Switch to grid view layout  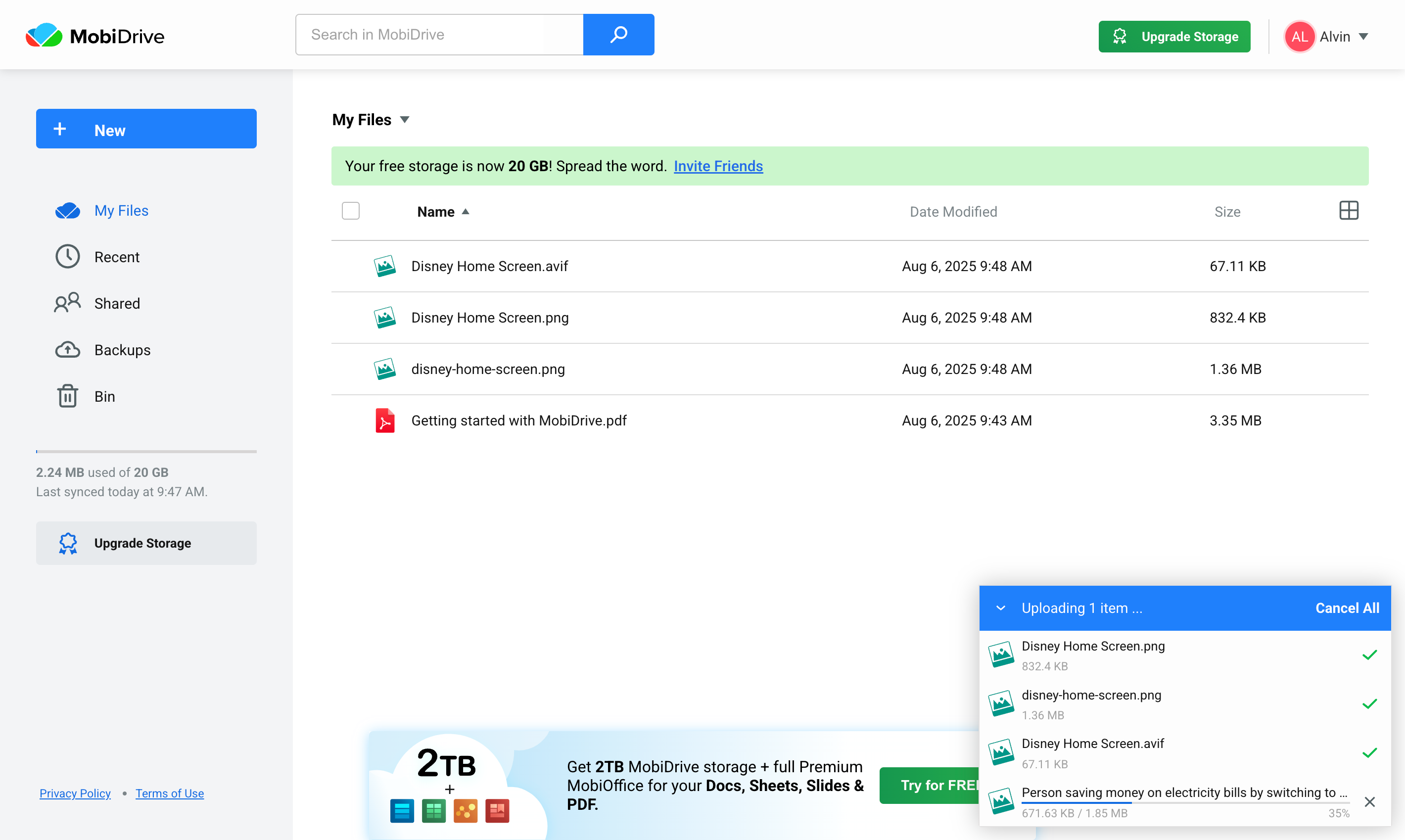tap(1349, 211)
